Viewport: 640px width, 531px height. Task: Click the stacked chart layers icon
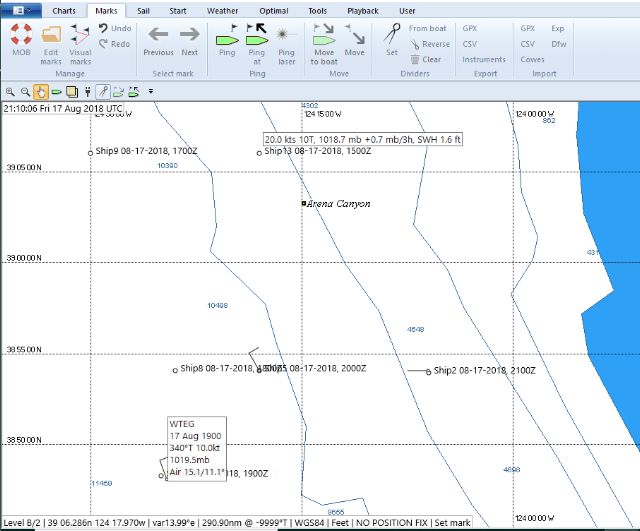72,92
